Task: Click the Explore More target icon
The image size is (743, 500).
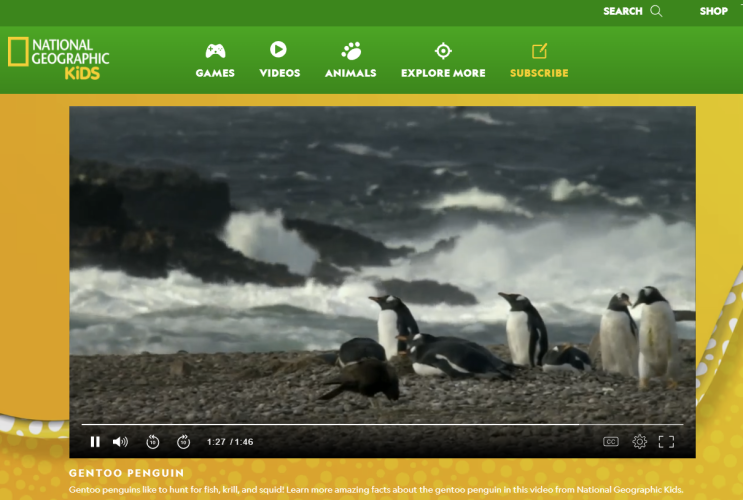Action: (x=443, y=51)
